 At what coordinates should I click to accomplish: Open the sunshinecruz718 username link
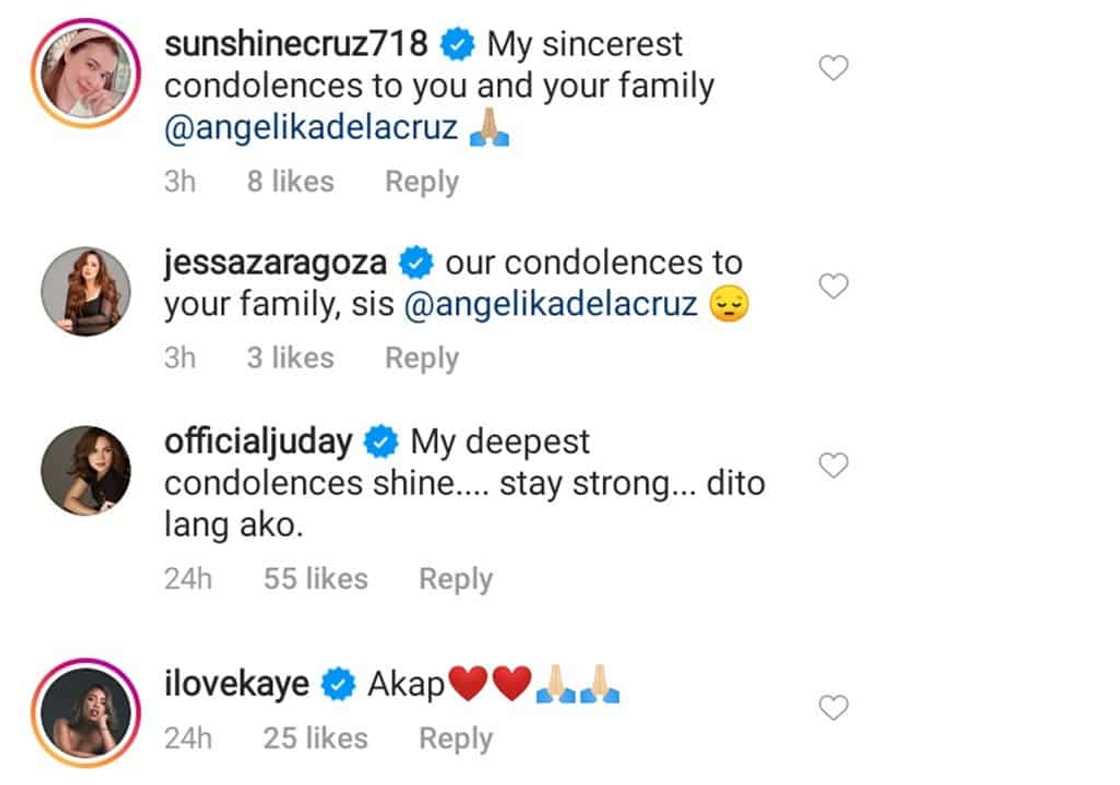[x=296, y=44]
